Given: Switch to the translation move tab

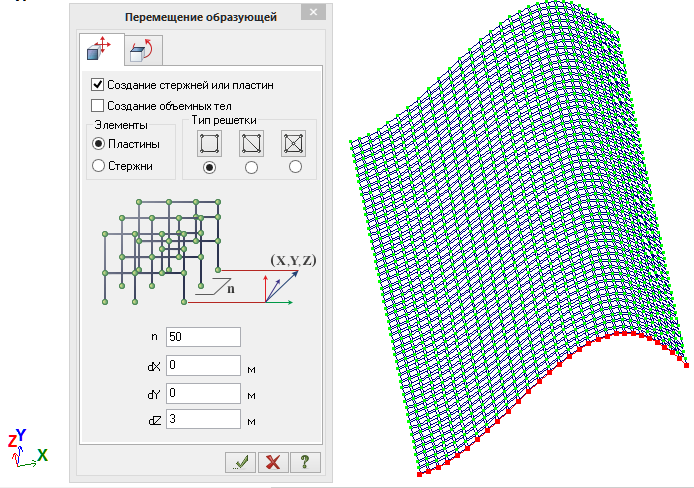Looking at the screenshot, I should click(x=101, y=49).
